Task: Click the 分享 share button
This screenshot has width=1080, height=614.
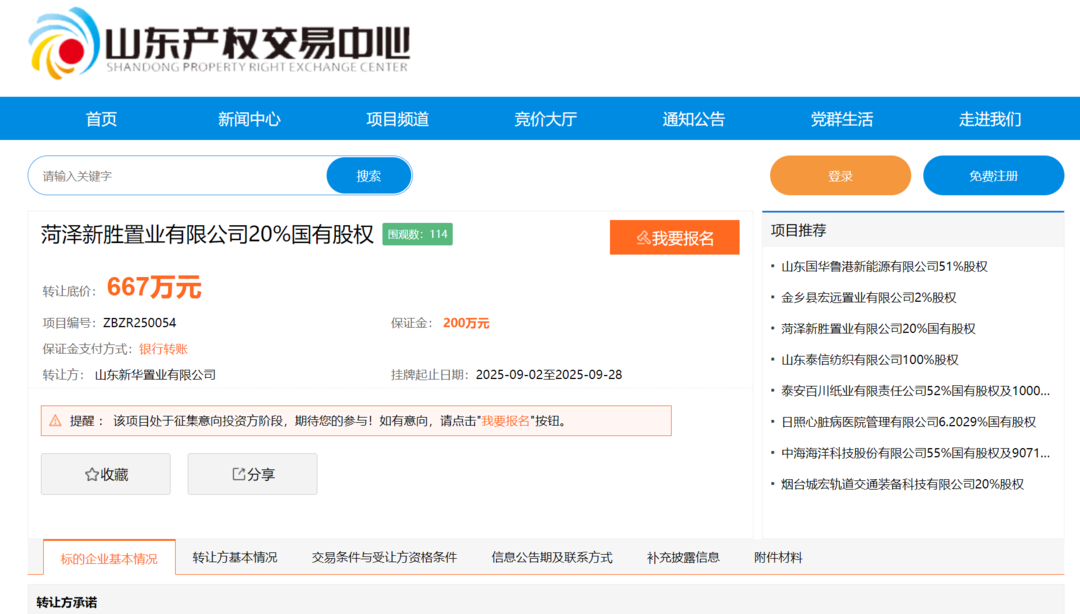Action: coord(252,474)
